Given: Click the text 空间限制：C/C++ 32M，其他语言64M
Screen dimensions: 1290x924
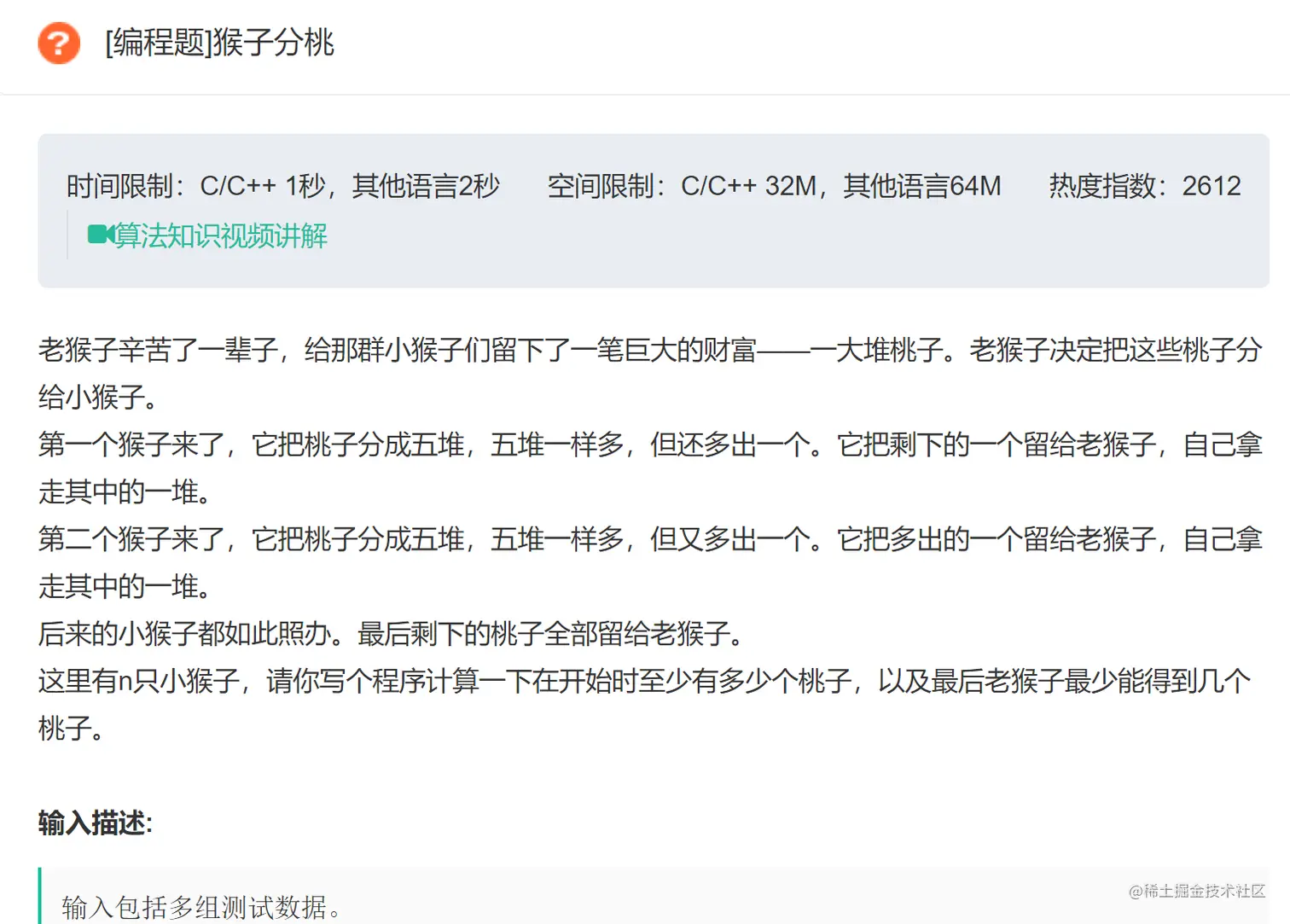Looking at the screenshot, I should coord(774,186).
